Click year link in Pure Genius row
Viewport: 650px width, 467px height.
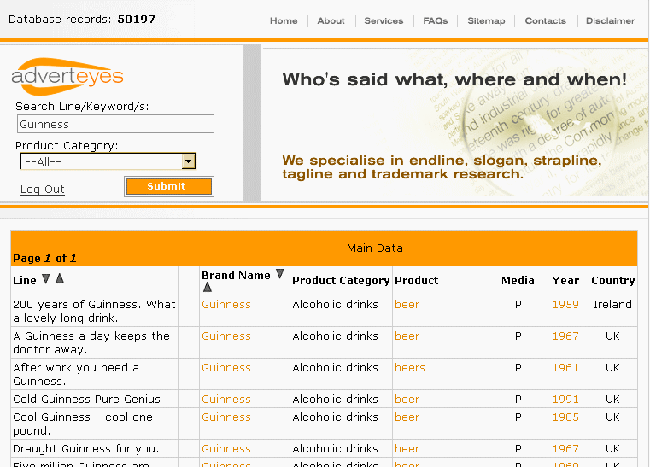tap(565, 399)
